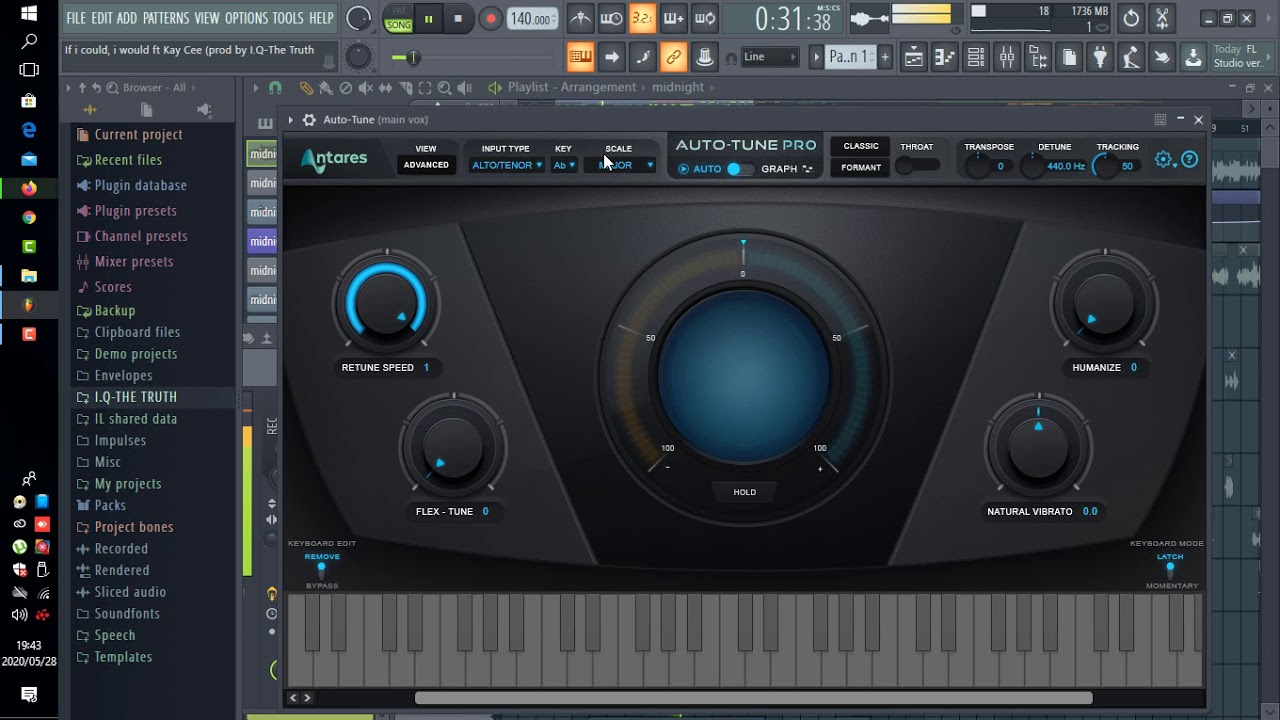The image size is (1280, 720).
Task: Open the Playlist view icon
Action: [914, 57]
